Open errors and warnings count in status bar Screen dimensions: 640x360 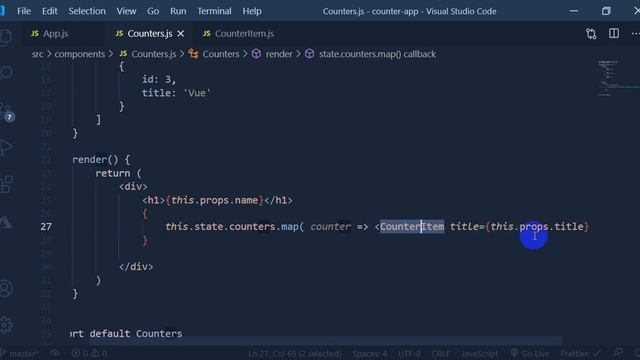click(x=89, y=353)
